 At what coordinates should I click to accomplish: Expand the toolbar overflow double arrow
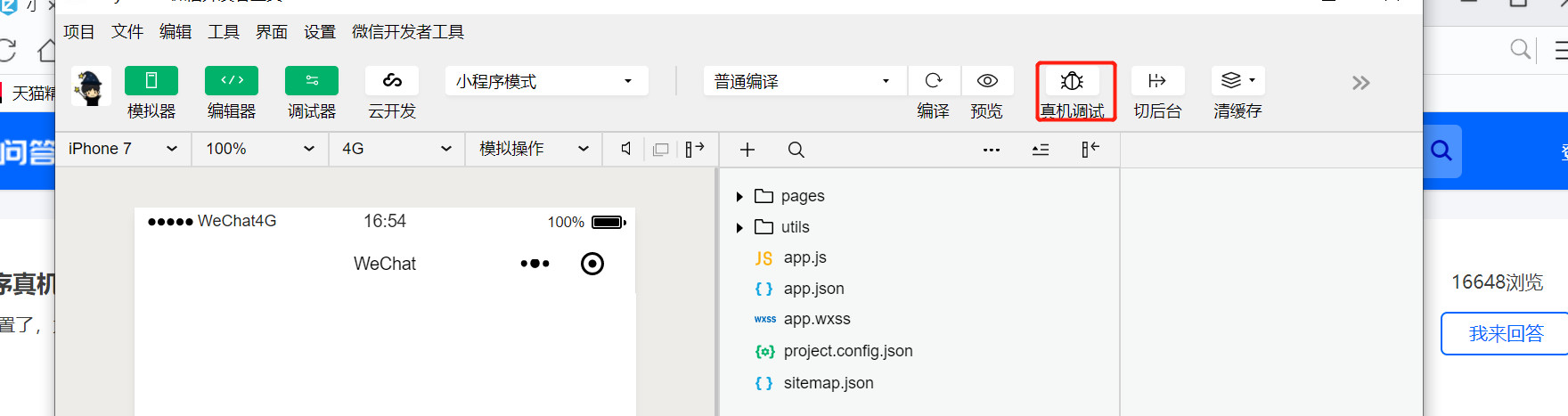[1360, 83]
